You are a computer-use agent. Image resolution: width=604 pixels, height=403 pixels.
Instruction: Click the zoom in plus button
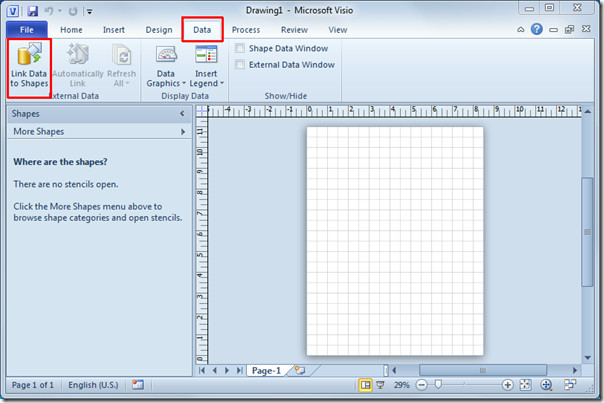[x=507, y=385]
